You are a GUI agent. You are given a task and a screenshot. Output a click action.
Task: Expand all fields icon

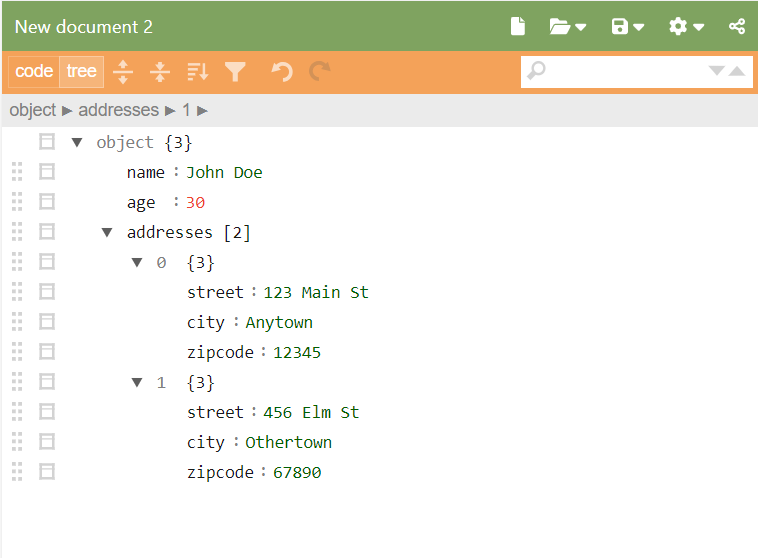123,72
